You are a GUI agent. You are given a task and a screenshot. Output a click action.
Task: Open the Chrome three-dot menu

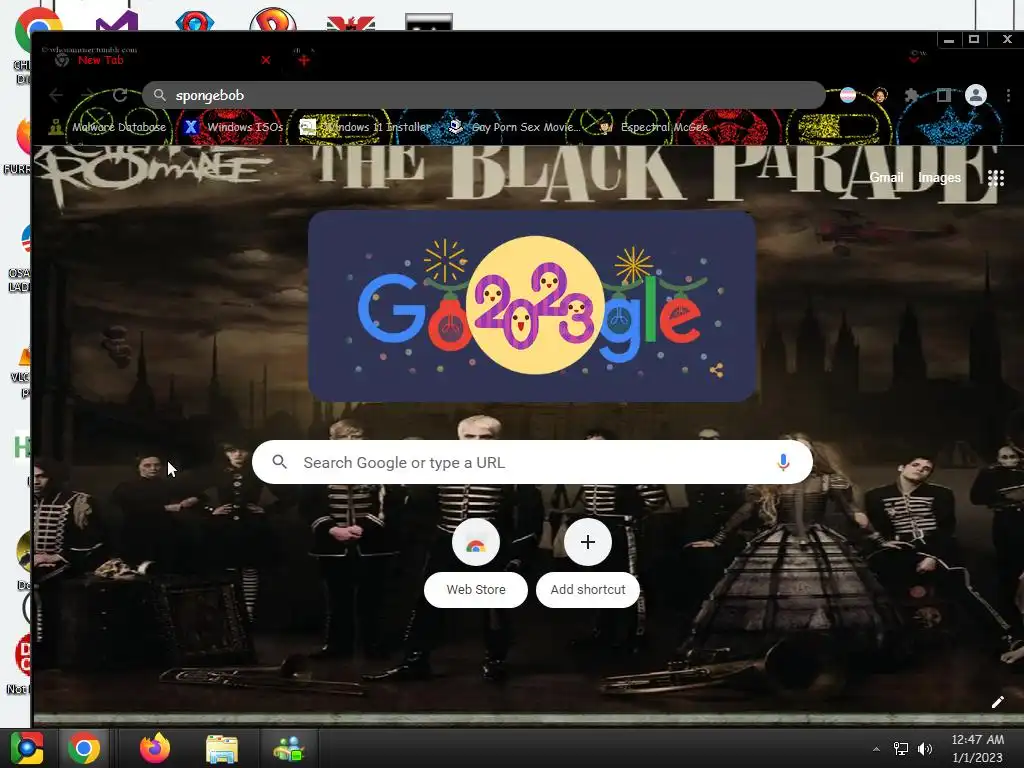tap(1008, 95)
